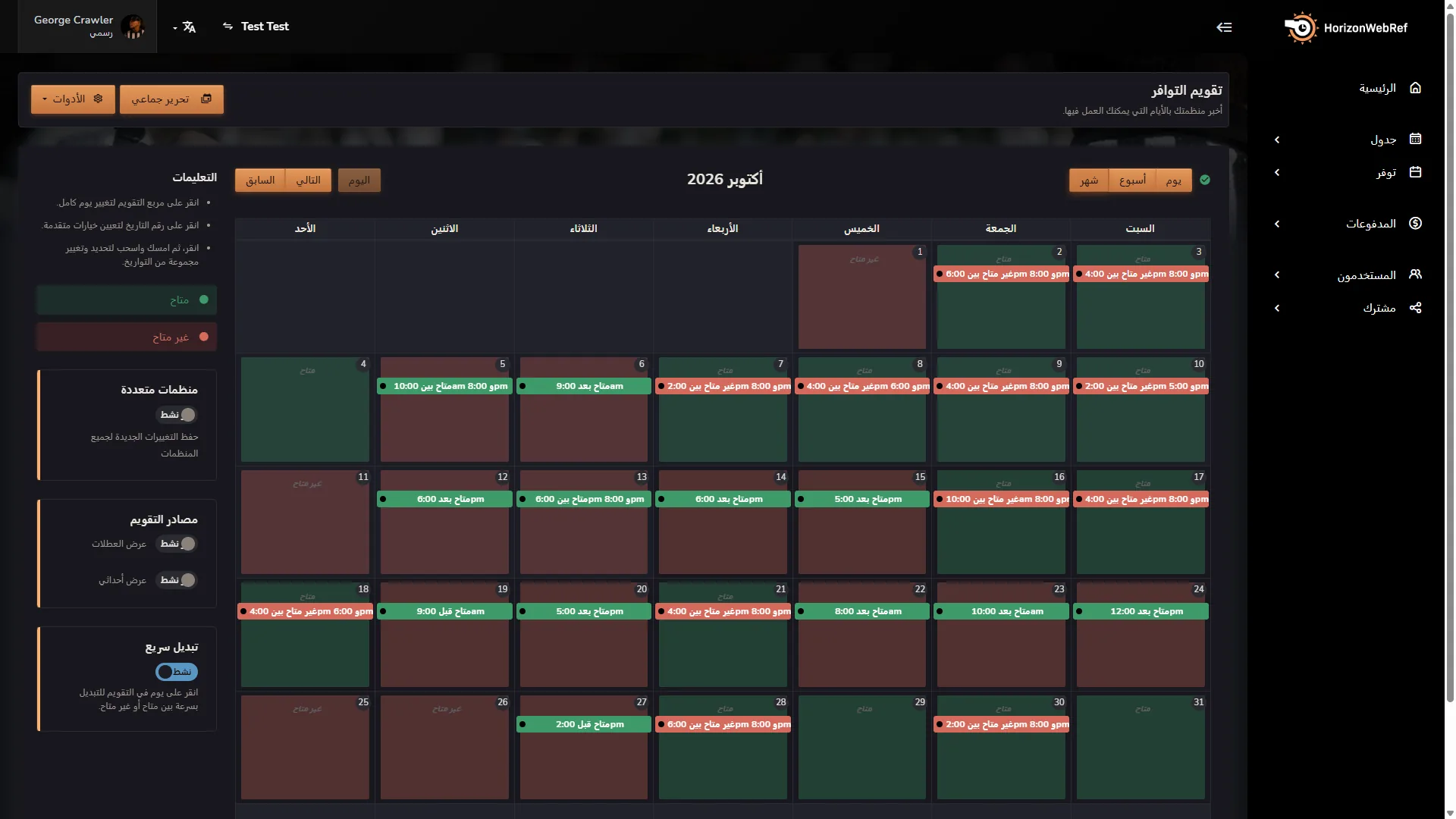This screenshot has height=819, width=1456.
Task: Click George Crawler's avatar picture
Action: pyautogui.click(x=133, y=27)
